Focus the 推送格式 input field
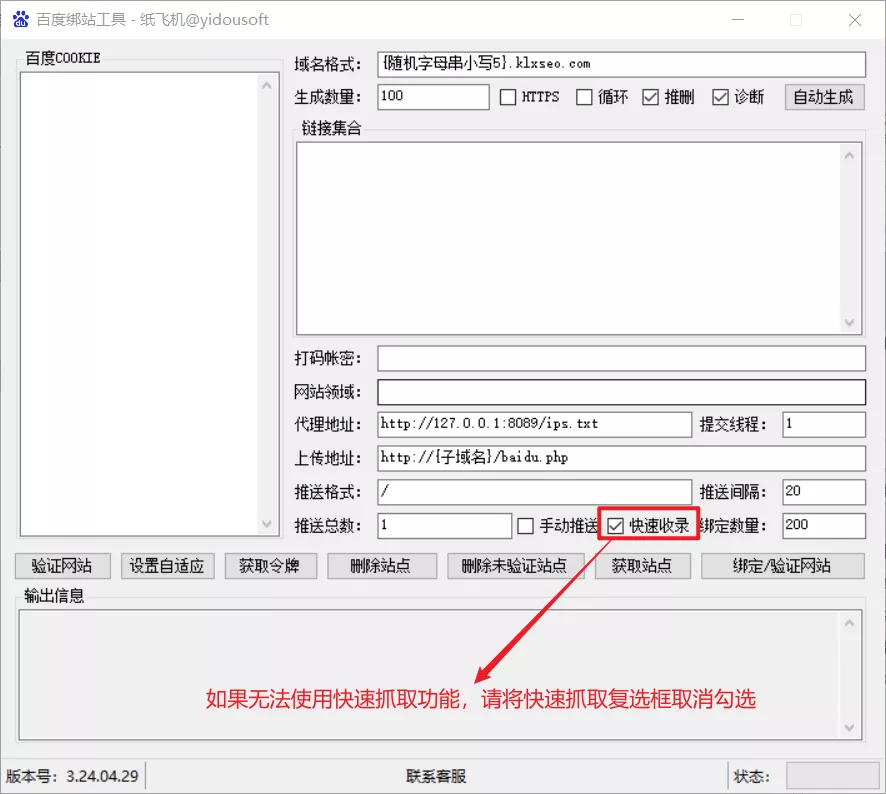 (534, 492)
